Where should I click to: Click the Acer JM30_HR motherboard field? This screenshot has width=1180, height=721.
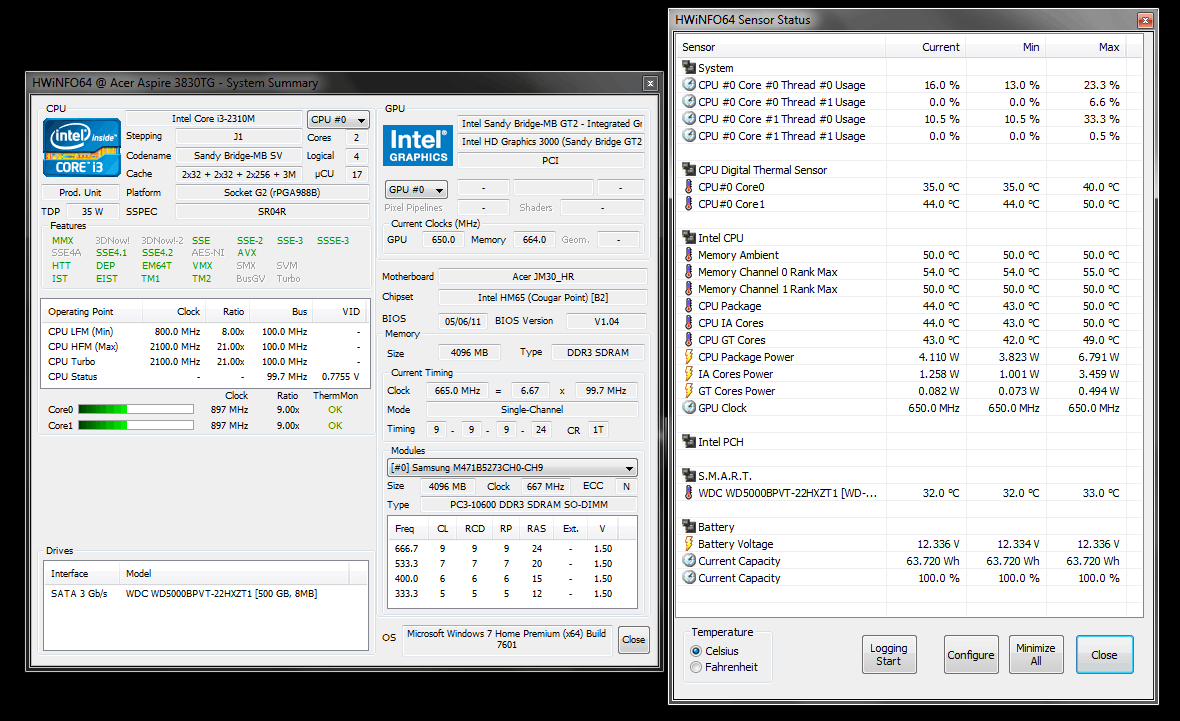pos(543,276)
